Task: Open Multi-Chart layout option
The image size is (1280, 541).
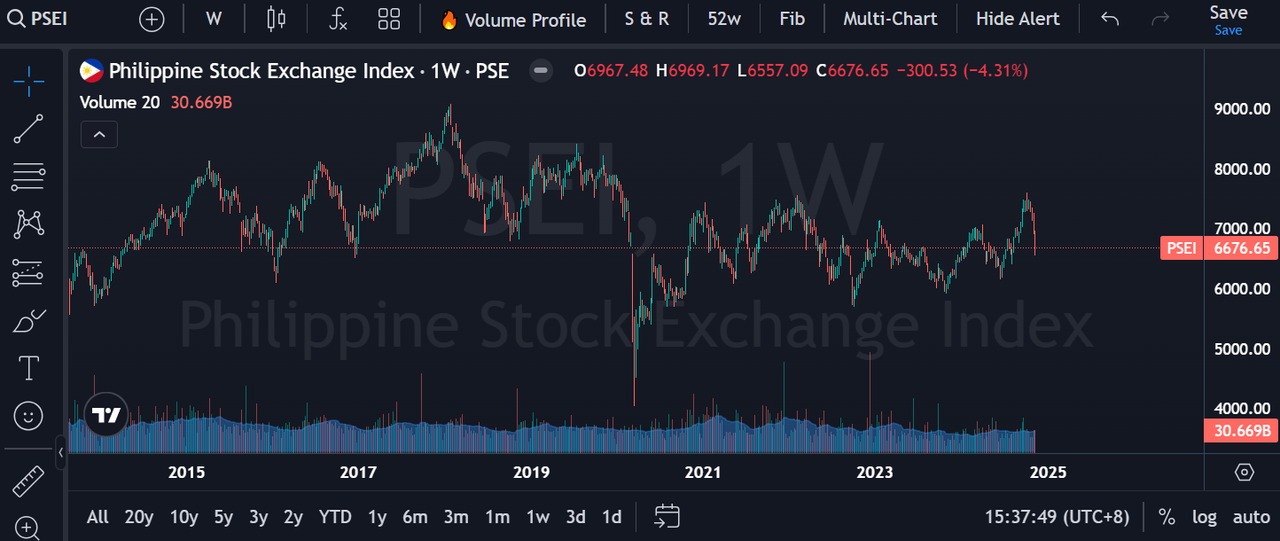Action: (890, 19)
